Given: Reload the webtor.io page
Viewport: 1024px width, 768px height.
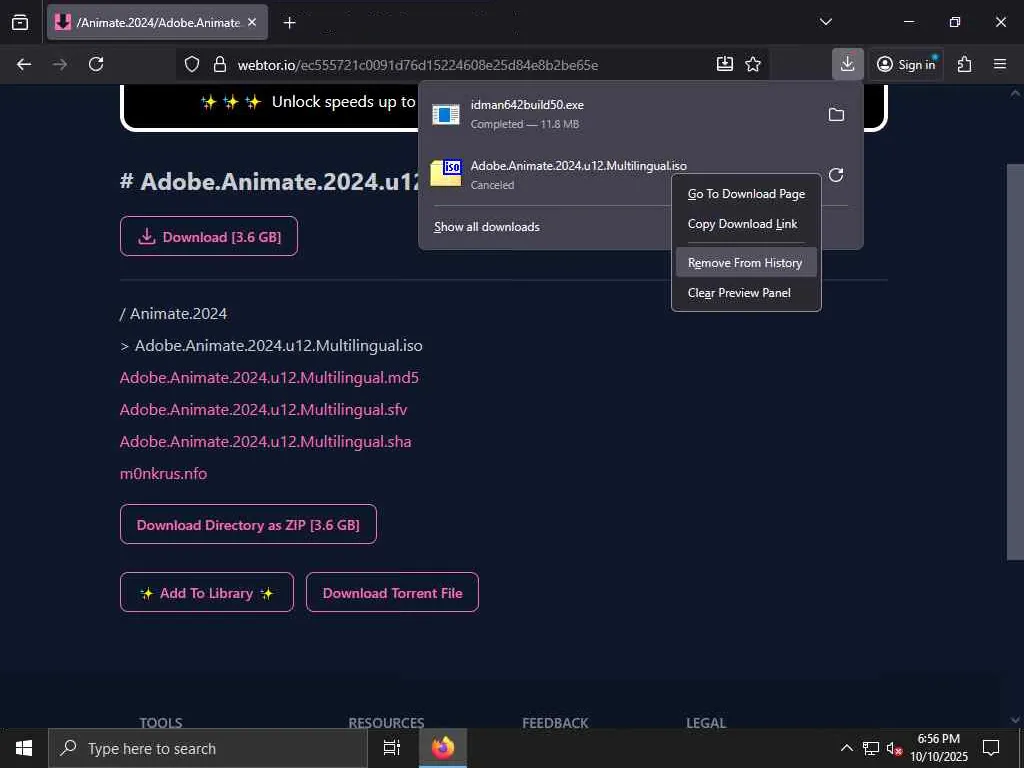Looking at the screenshot, I should pyautogui.click(x=96, y=64).
